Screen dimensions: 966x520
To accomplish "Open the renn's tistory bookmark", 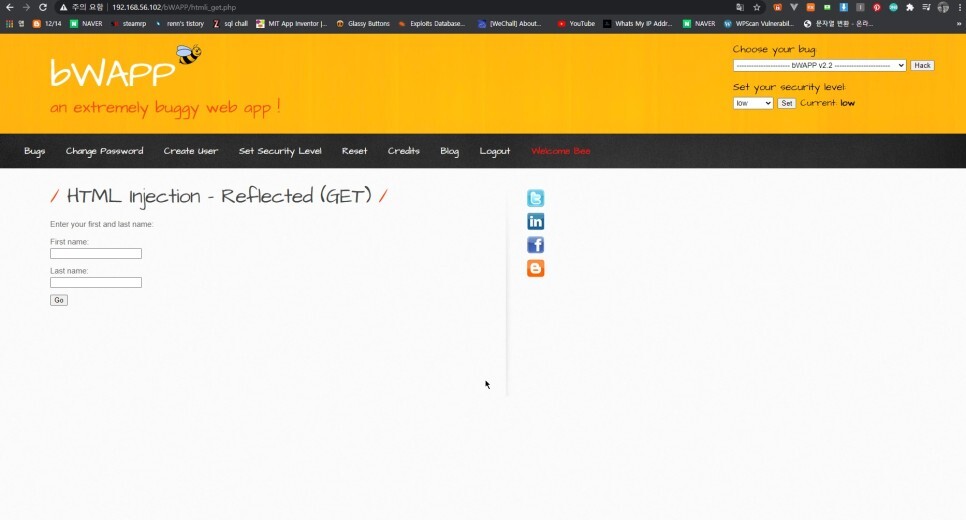I will (179, 23).
